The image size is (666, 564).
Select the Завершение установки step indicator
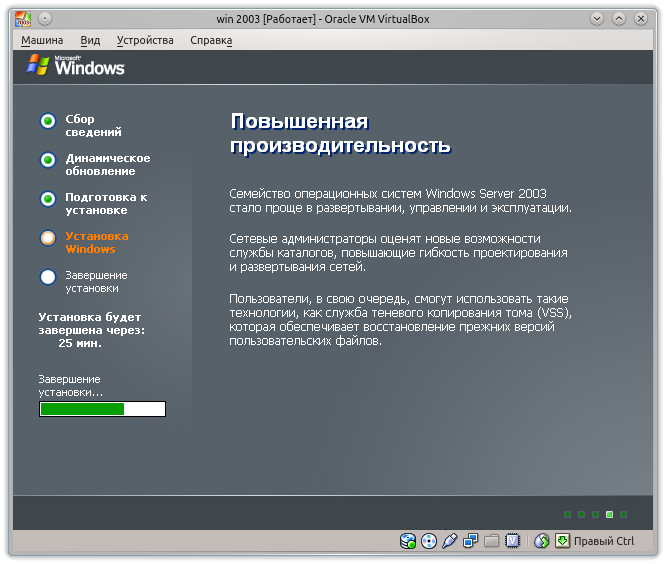[48, 277]
